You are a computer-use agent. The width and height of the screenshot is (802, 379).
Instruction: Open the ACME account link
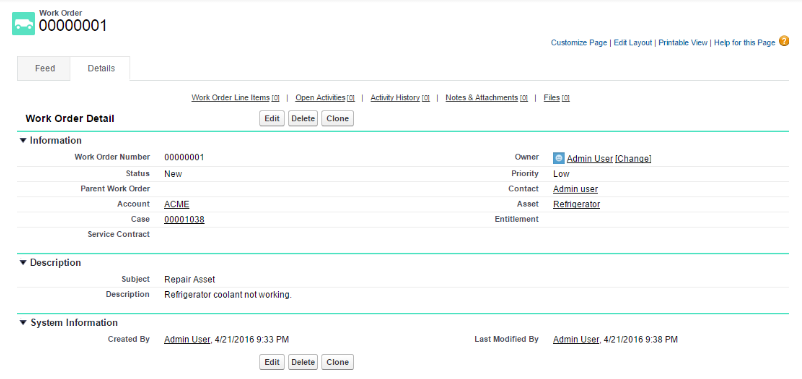(x=176, y=204)
